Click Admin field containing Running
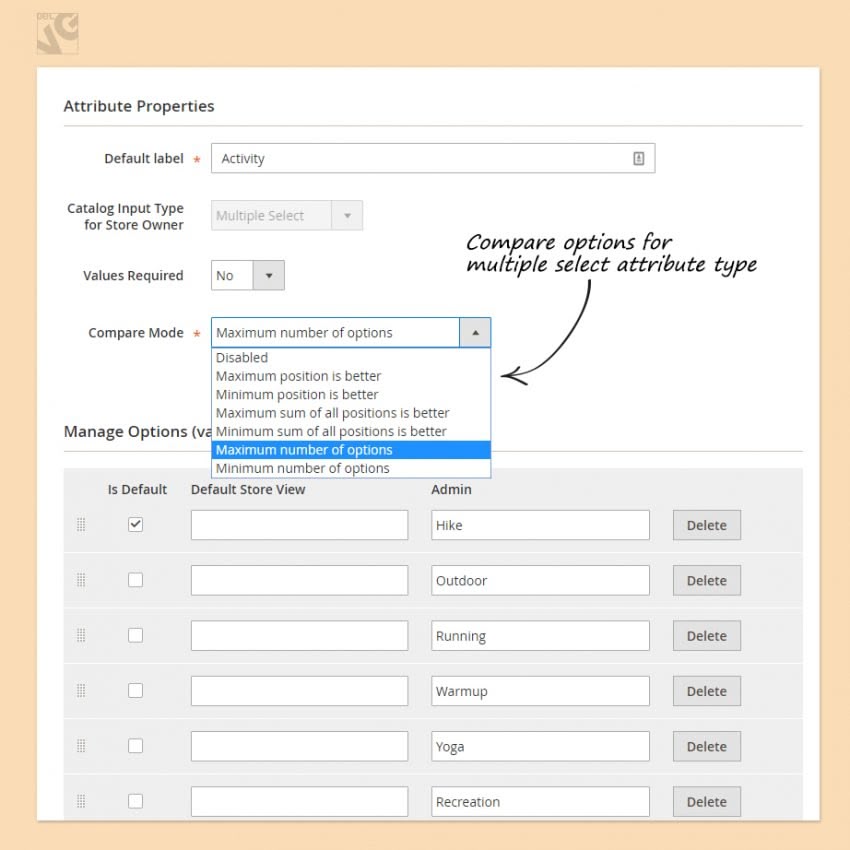The width and height of the screenshot is (850, 850). (x=540, y=635)
